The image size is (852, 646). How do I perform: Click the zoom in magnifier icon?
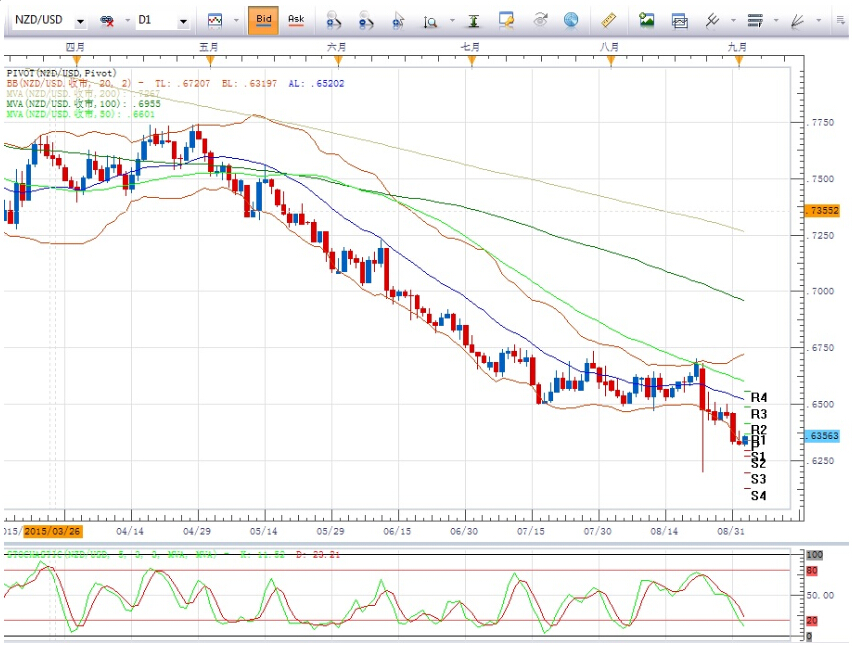point(335,19)
